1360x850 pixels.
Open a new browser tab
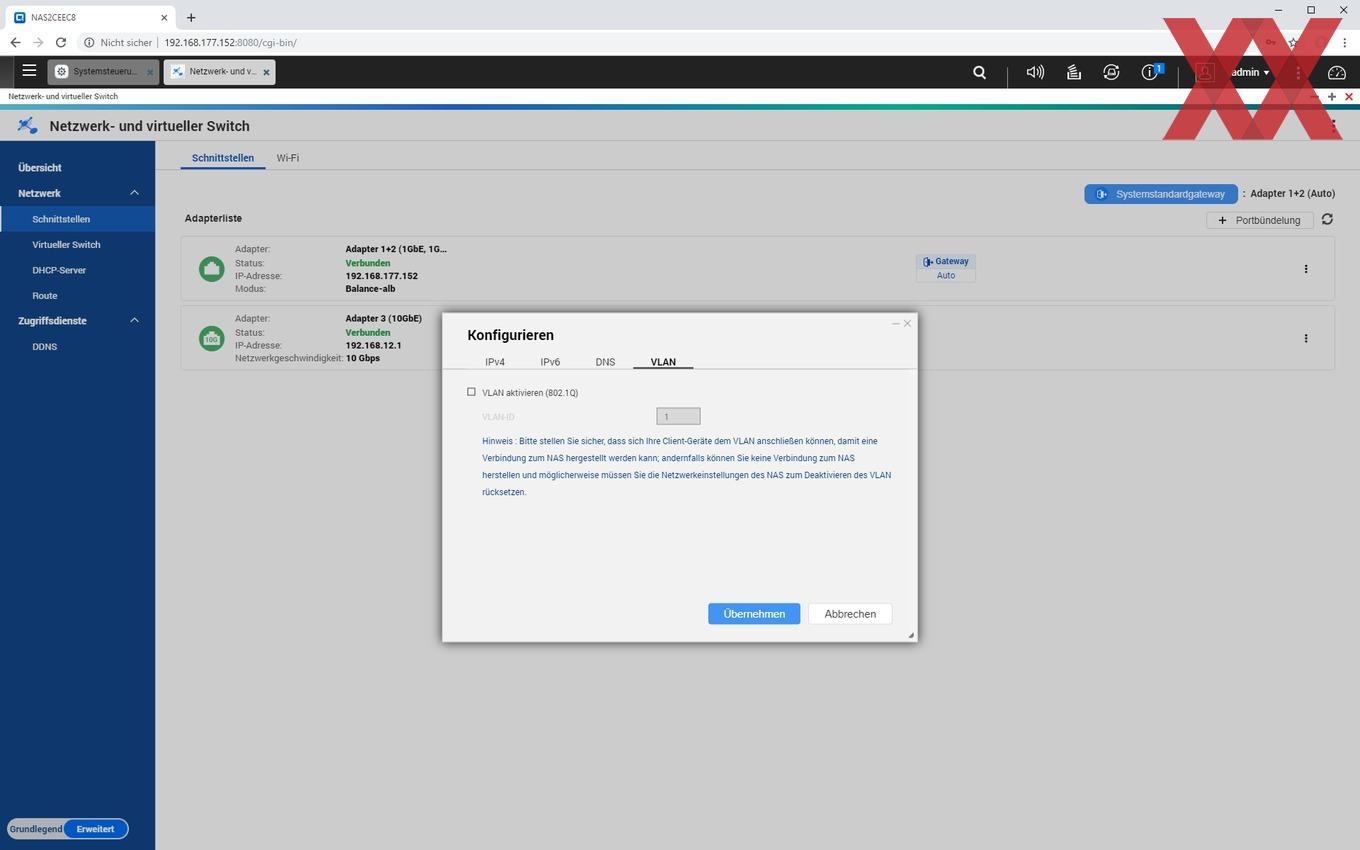click(x=191, y=17)
